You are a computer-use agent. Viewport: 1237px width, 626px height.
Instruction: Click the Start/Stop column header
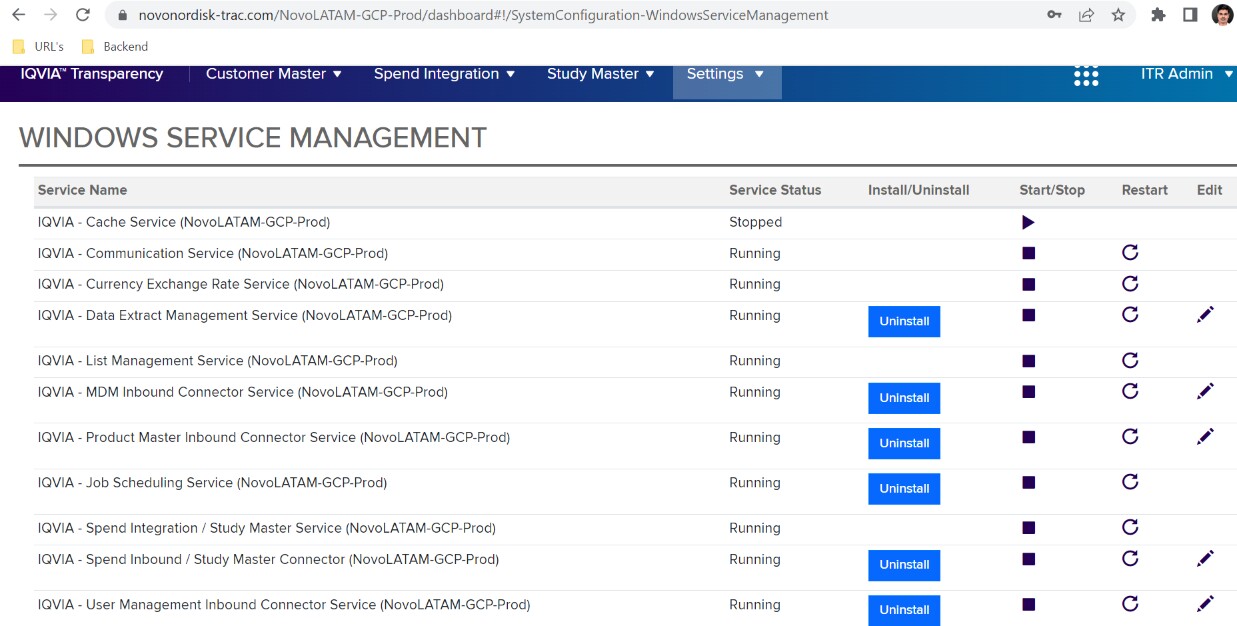coord(1052,190)
